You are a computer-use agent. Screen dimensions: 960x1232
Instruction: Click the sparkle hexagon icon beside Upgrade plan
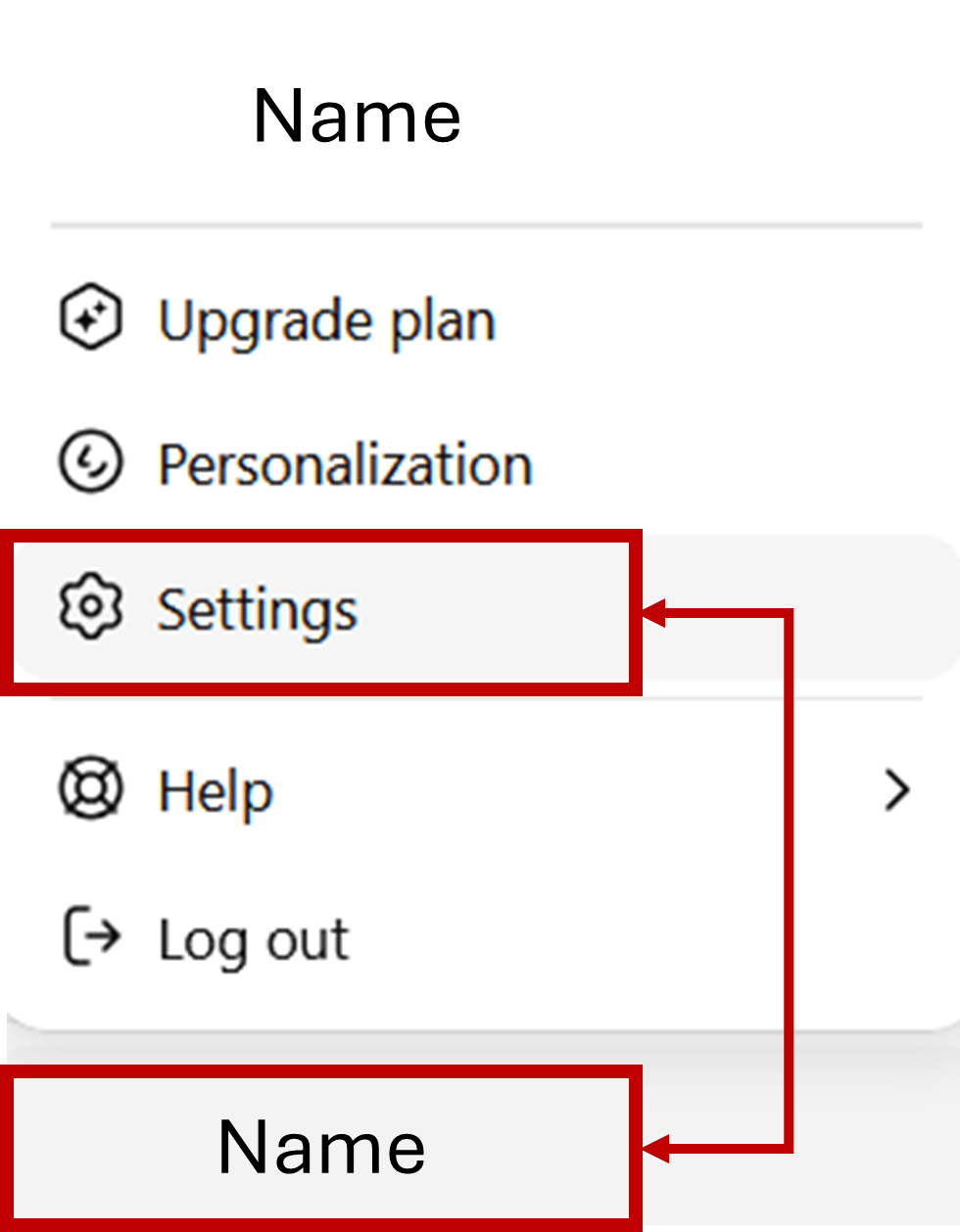click(91, 318)
